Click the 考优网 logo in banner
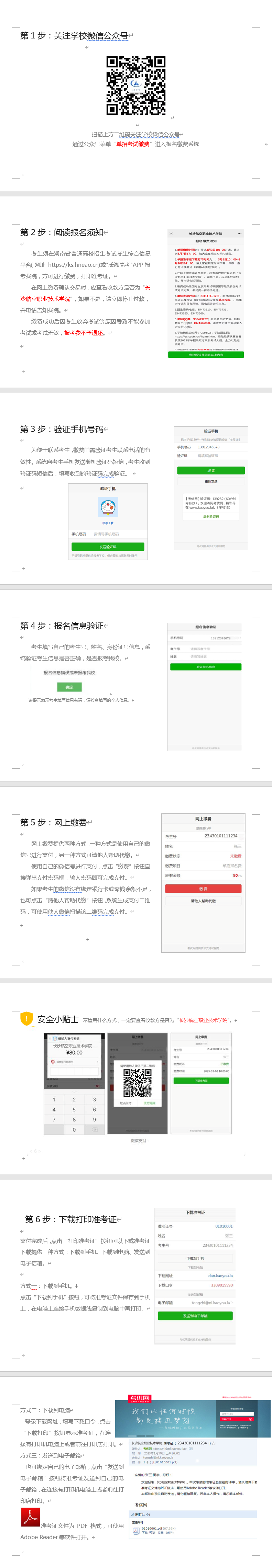272x1568 pixels. (140, 1398)
